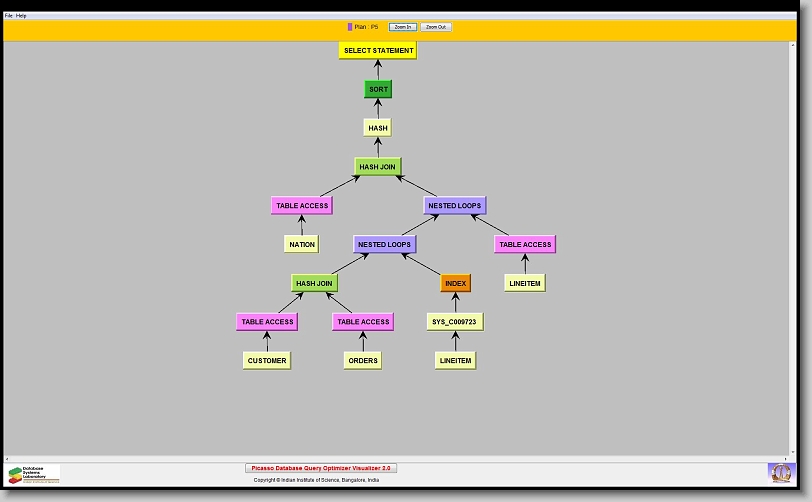
Task: Click the Picasso Database Query Optimizer Visualizer button
Action: [x=321, y=468]
